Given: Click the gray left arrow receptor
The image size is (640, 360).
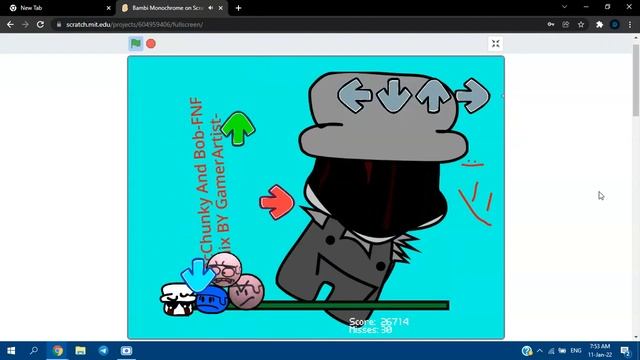Looking at the screenshot, I should pos(354,96).
